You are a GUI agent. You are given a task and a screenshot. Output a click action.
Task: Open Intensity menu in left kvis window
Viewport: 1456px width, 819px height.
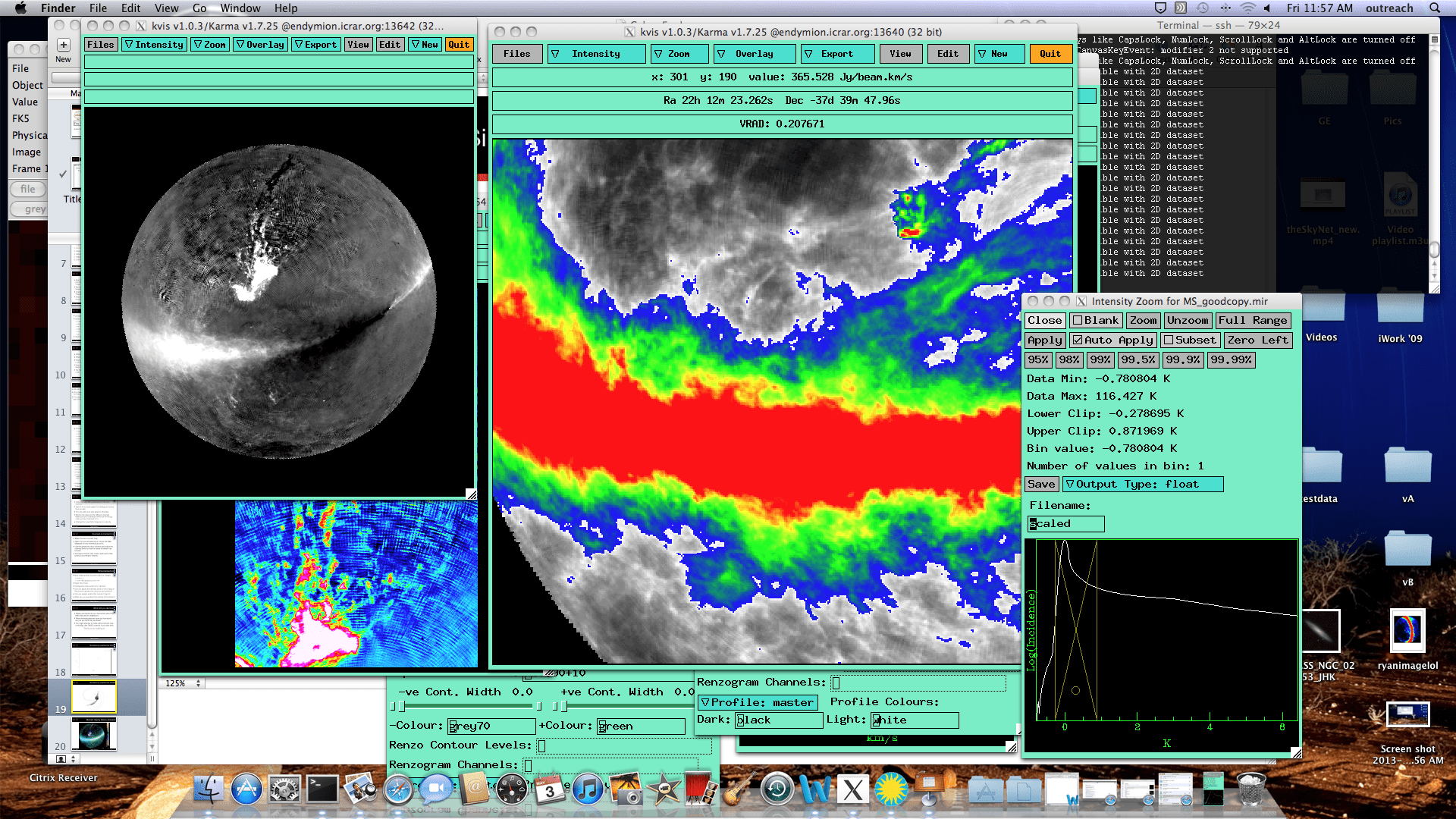point(155,45)
